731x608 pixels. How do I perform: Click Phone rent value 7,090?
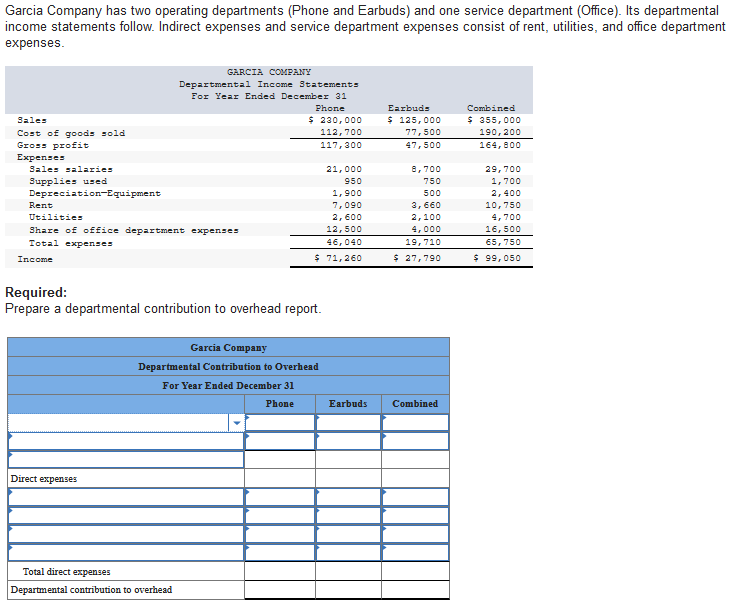347,205
